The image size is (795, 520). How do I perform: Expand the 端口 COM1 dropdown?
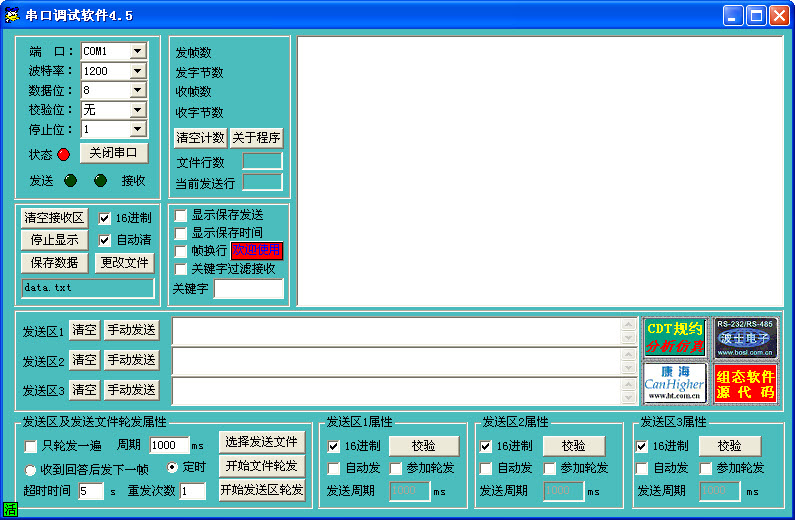[138, 51]
